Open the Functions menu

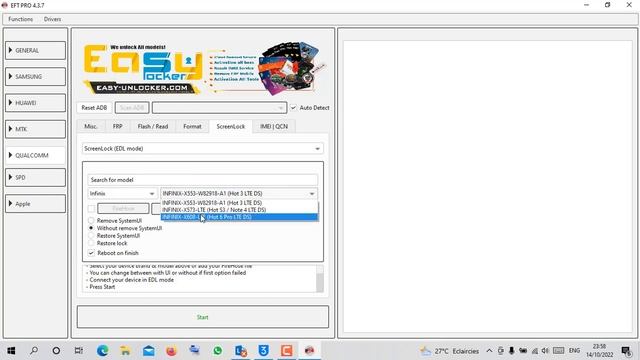click(20, 19)
